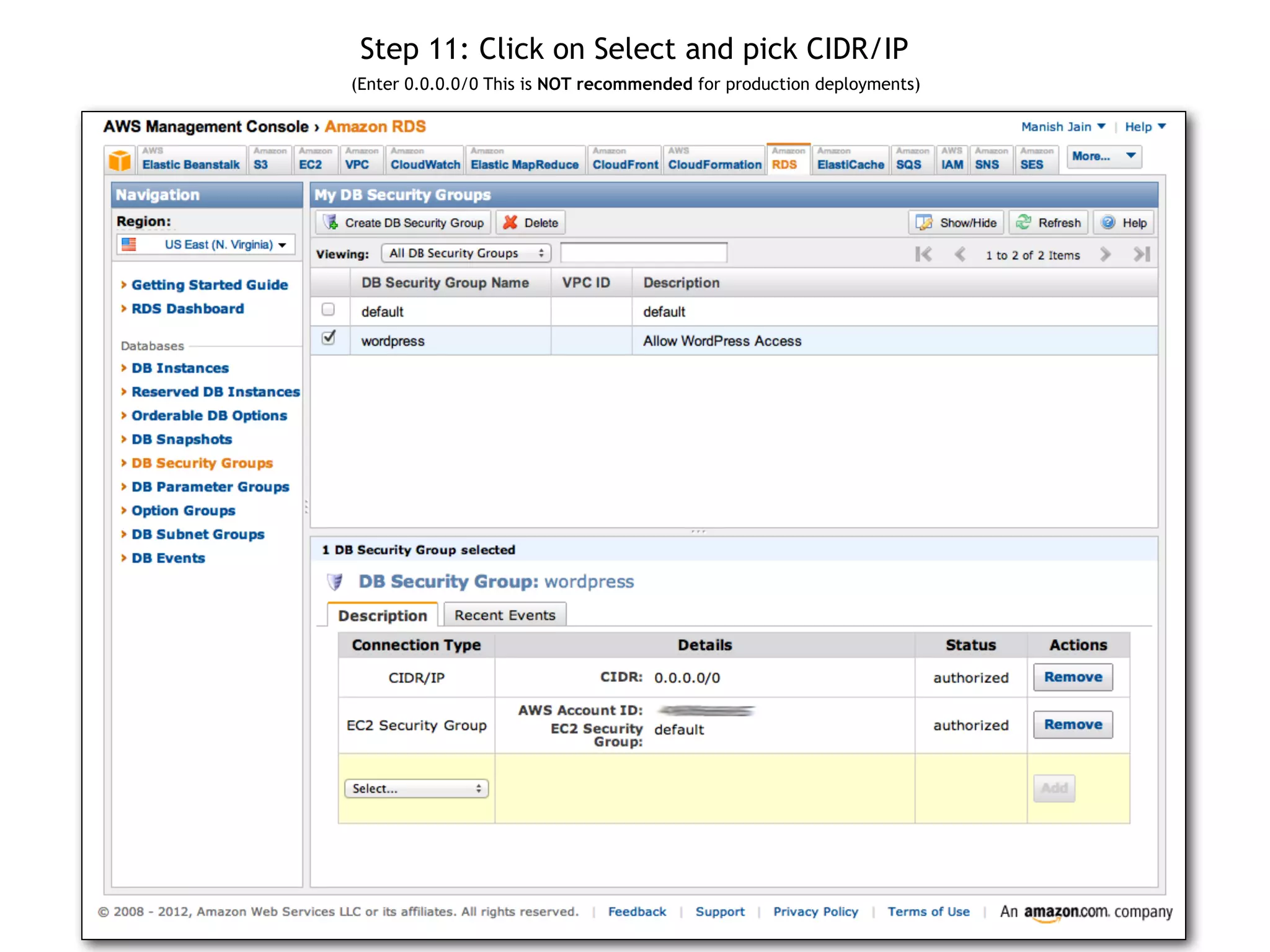Switch to the CloudFormation service tab
This screenshot has width=1270, height=952.
coord(714,160)
